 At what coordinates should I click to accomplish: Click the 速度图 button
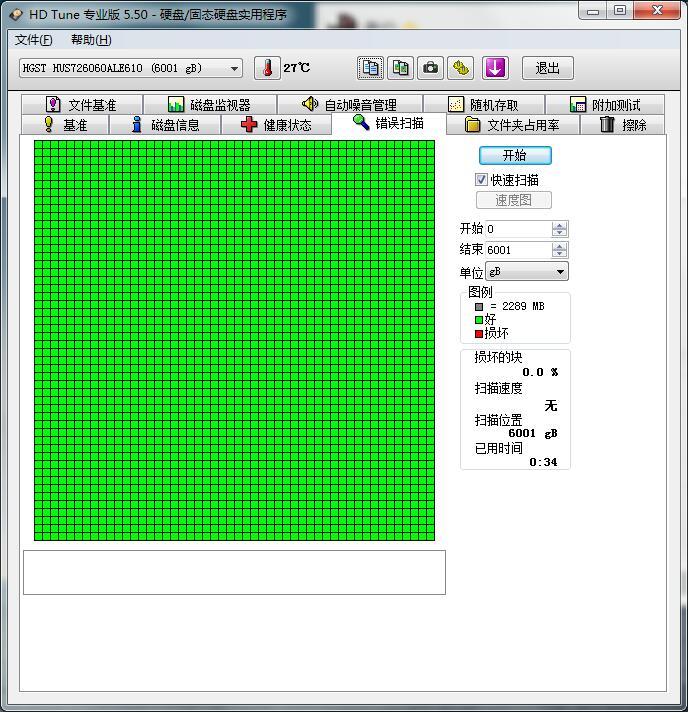(514, 200)
